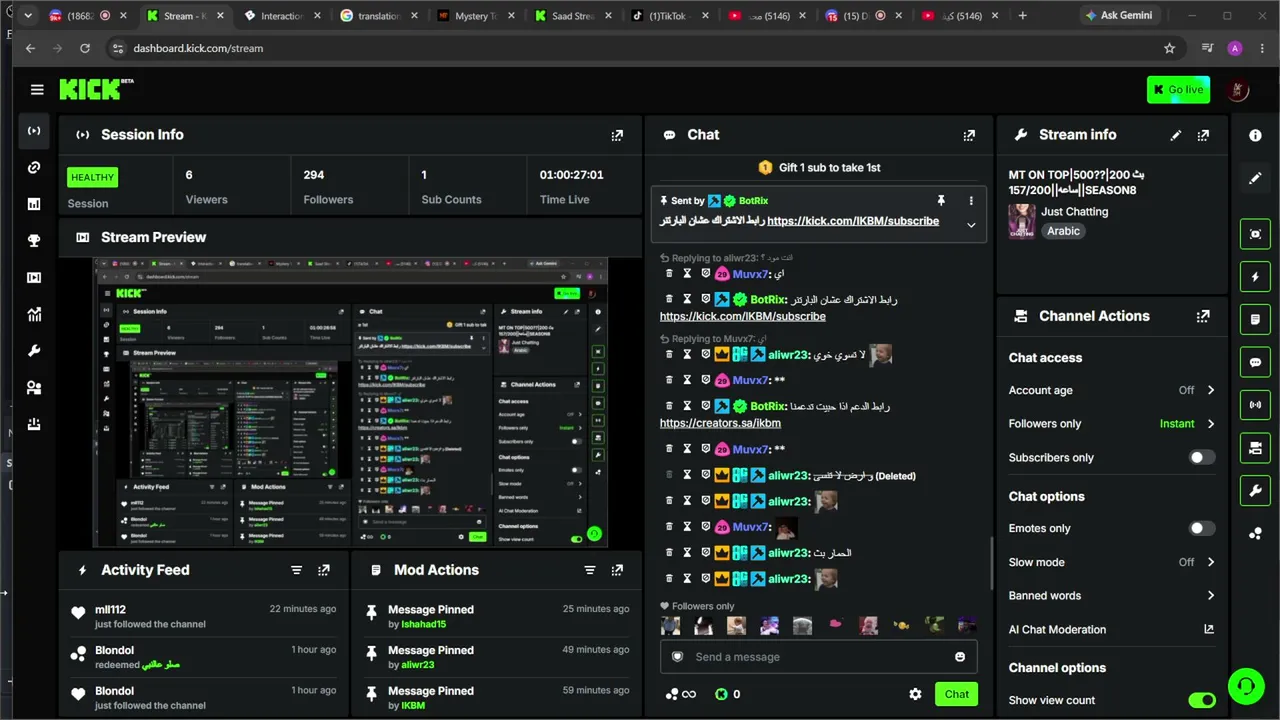Open the profile avatar menu
Viewport: 1280px width, 720px height.
coord(1238,90)
